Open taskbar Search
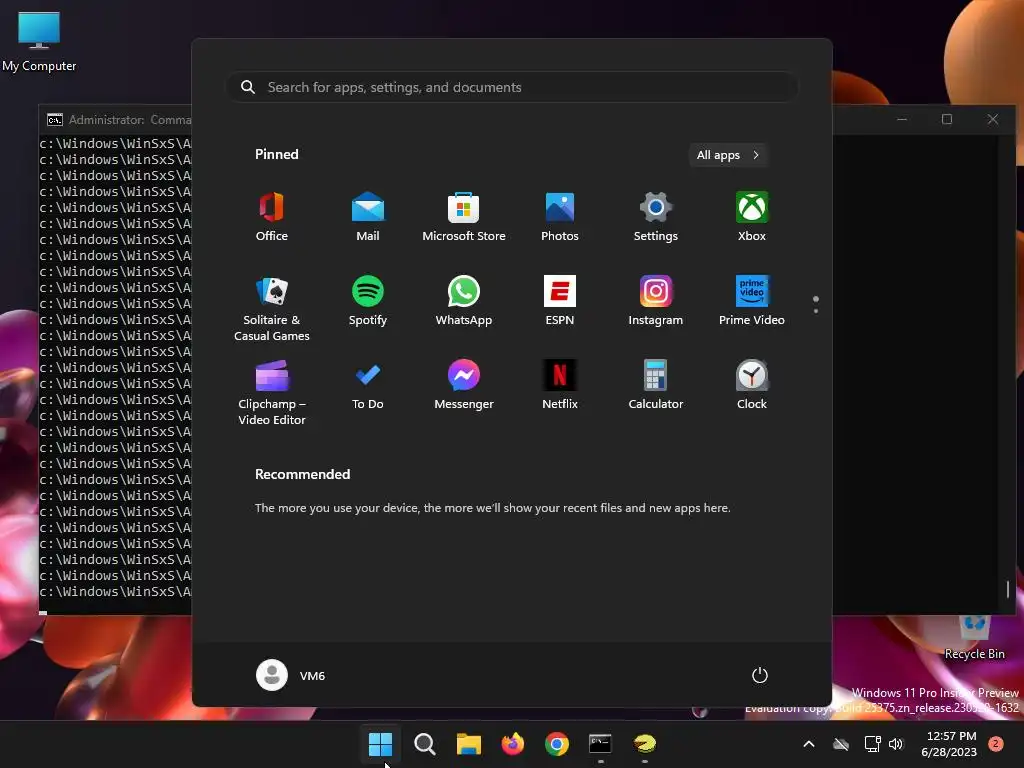This screenshot has height=768, width=1024. [x=424, y=743]
